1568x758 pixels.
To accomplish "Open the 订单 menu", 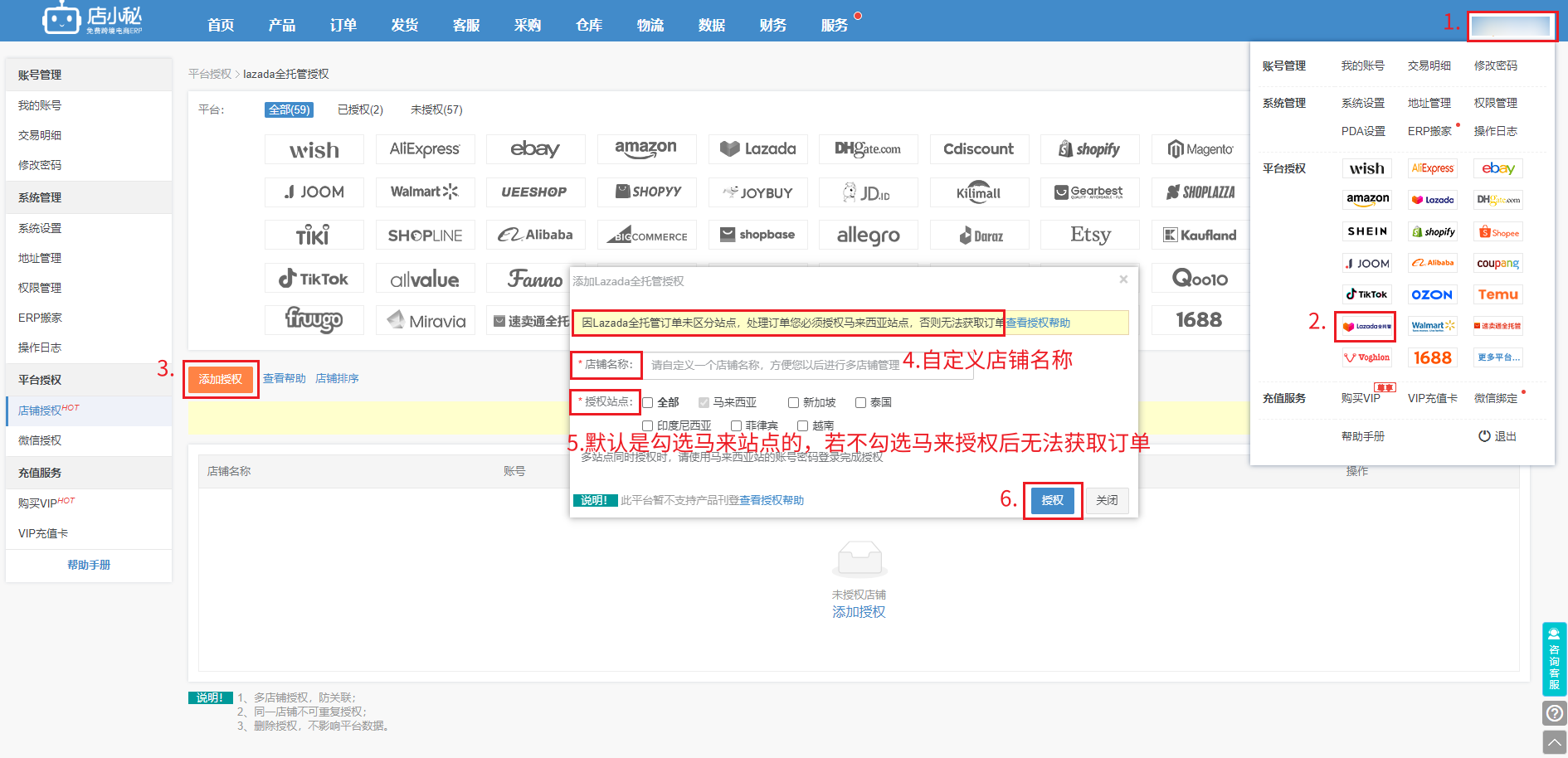I will [343, 25].
